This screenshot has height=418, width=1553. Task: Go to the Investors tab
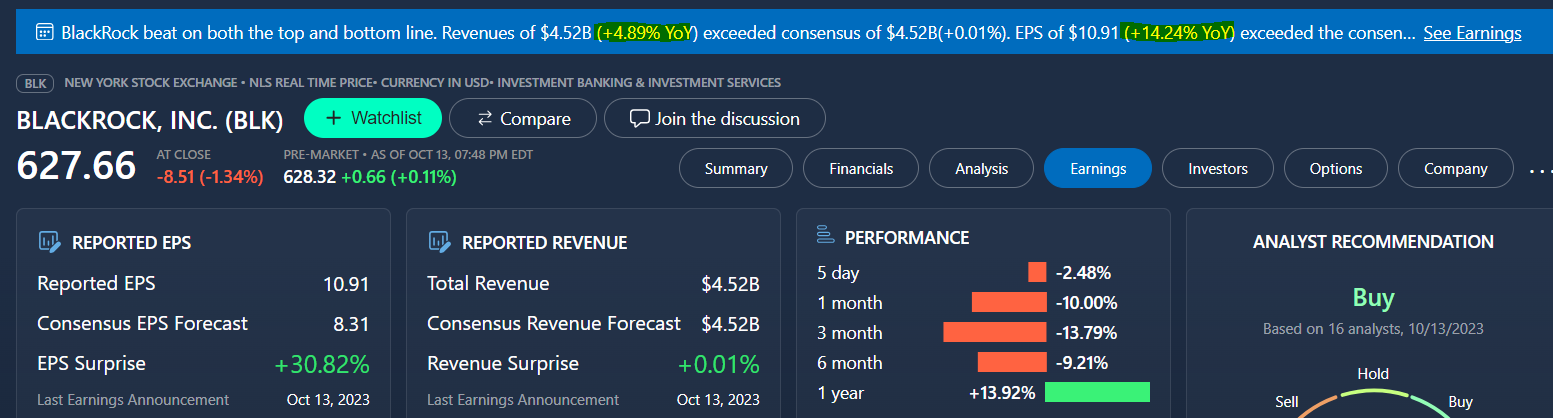(x=1218, y=169)
